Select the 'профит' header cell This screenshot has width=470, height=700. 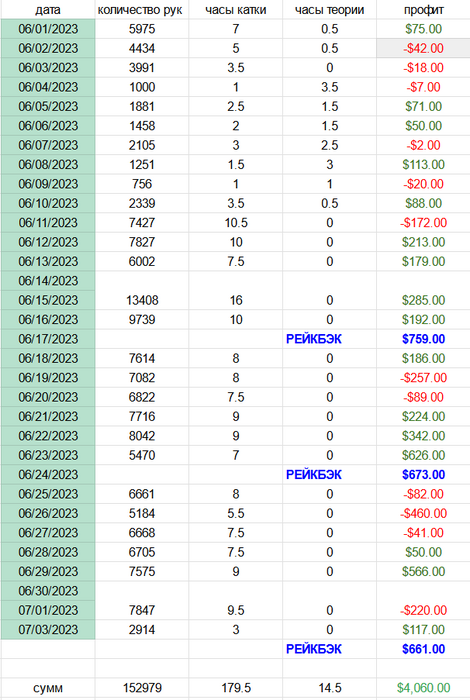click(423, 9)
